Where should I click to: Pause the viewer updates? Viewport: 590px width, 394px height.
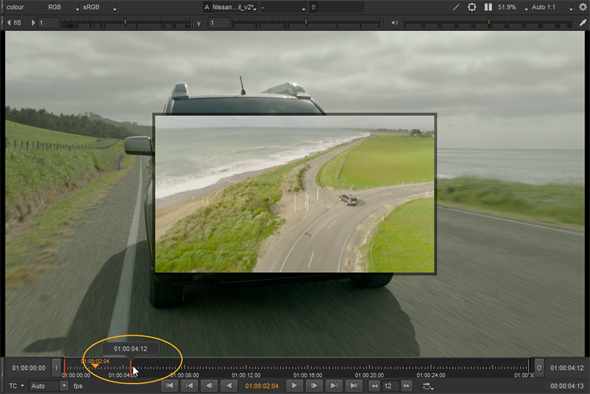pyautogui.click(x=488, y=7)
